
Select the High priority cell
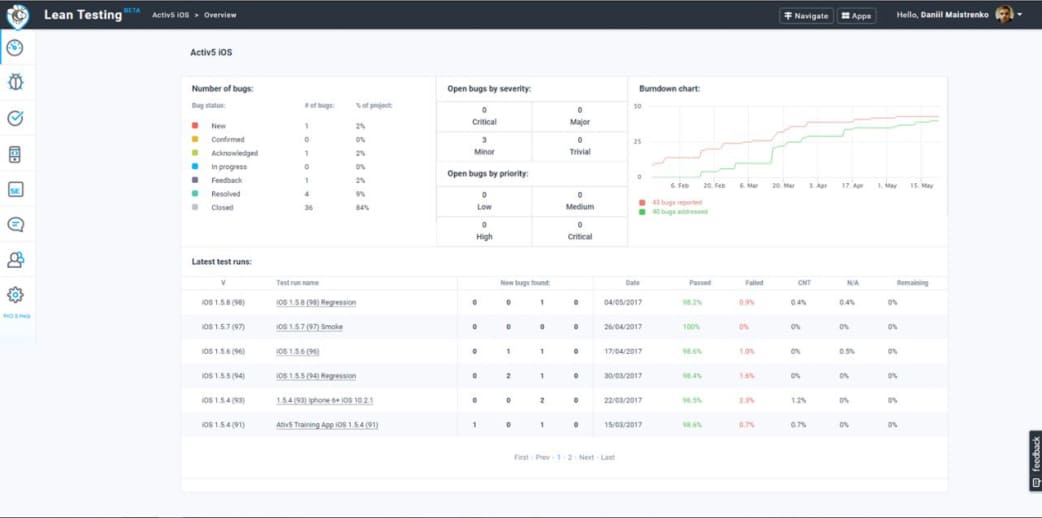pos(484,231)
